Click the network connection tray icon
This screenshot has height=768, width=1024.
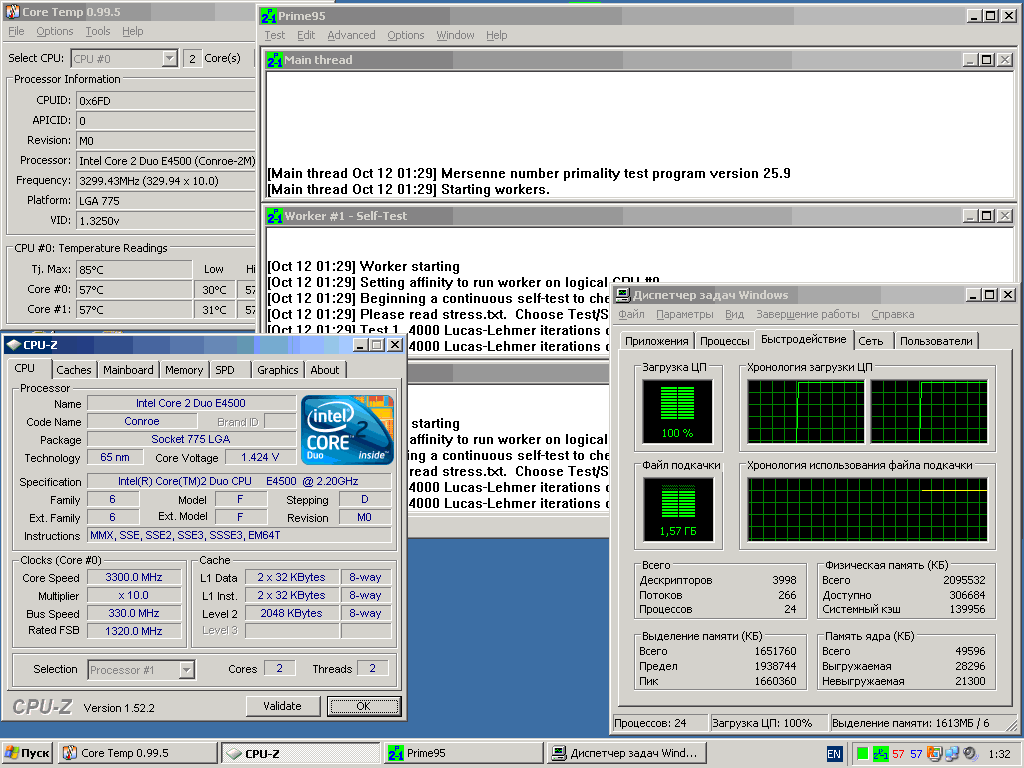point(952,754)
